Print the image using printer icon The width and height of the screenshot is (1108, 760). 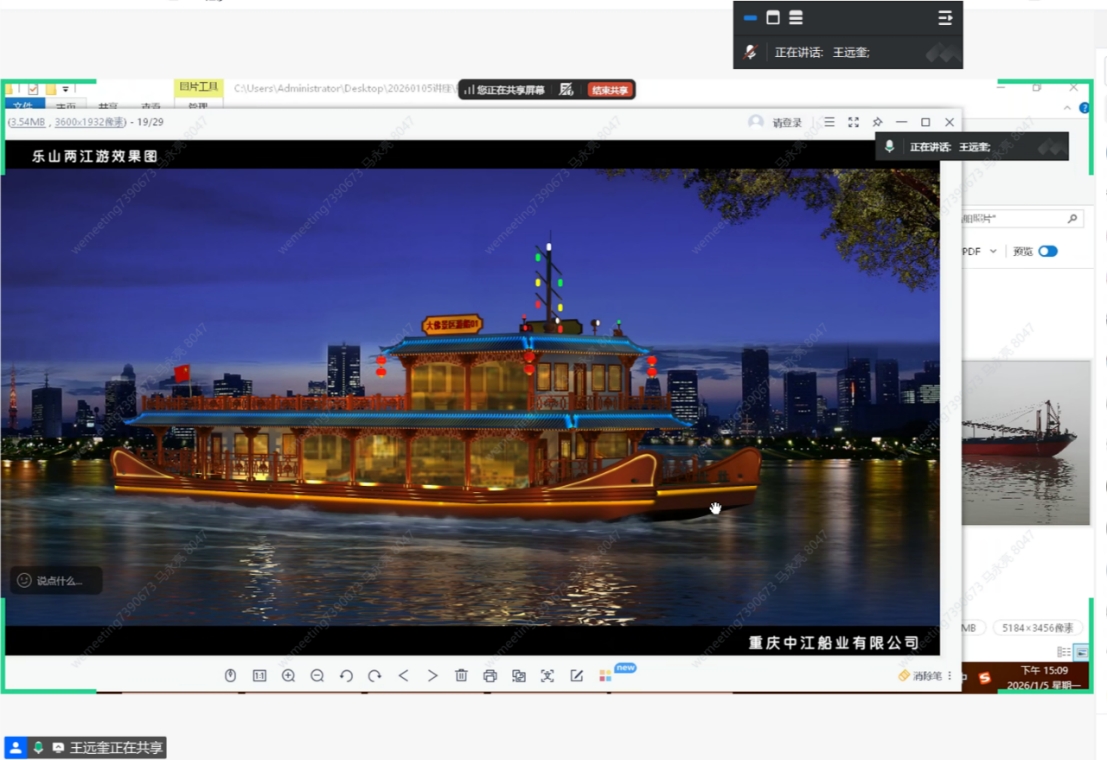[490, 676]
